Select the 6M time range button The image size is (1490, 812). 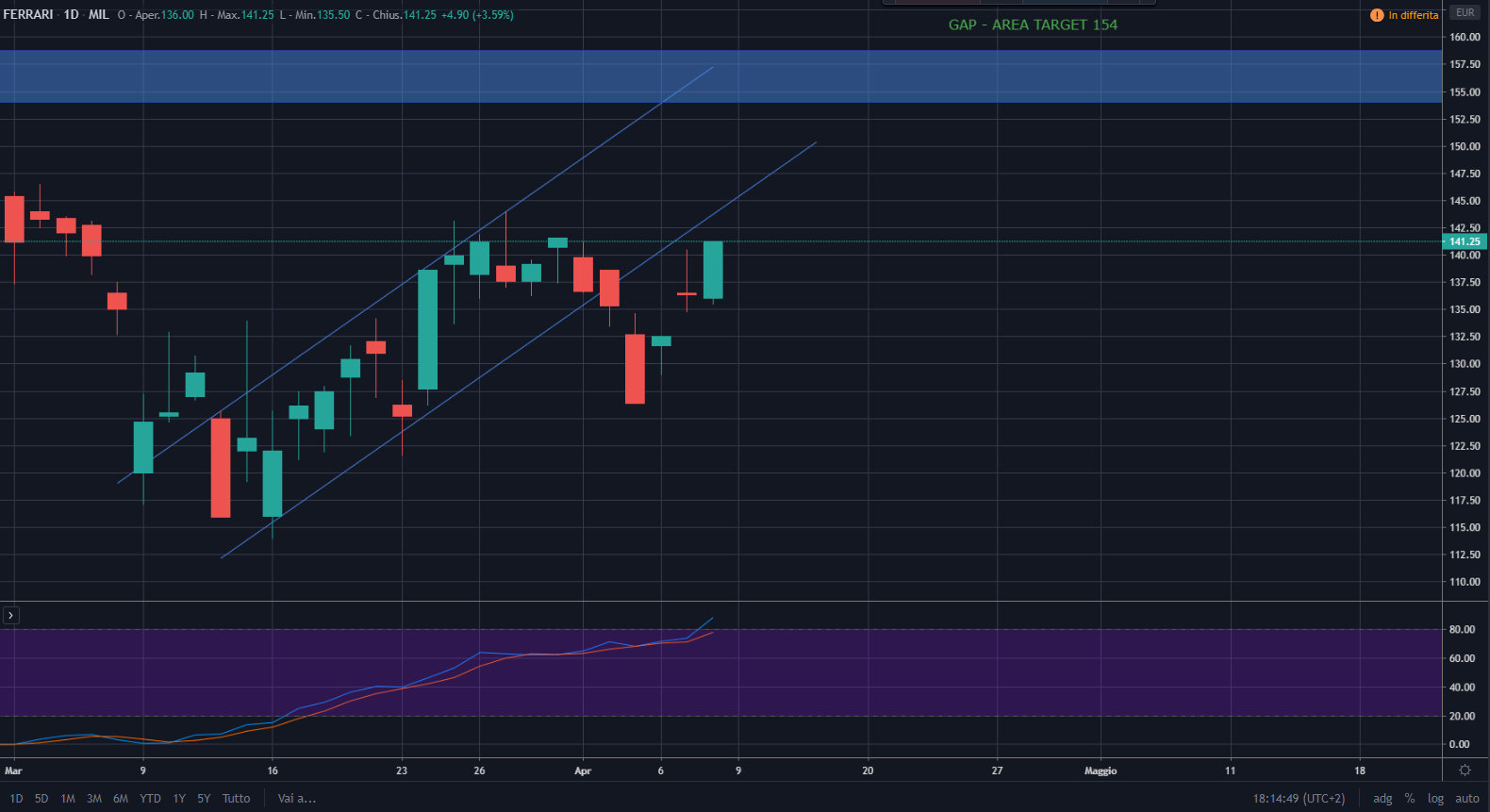121,799
